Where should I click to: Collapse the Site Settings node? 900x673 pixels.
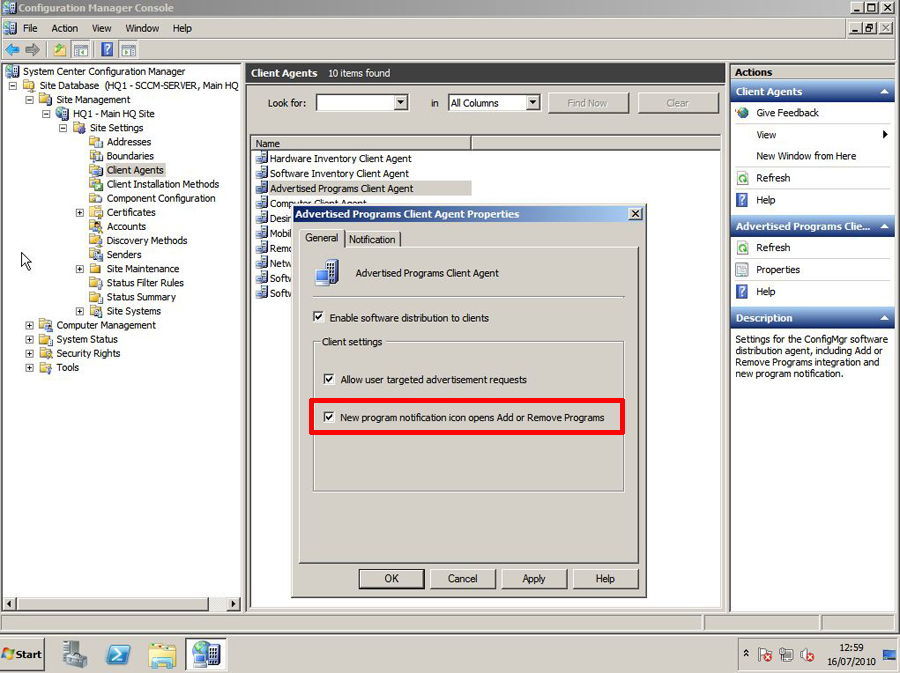[x=63, y=127]
